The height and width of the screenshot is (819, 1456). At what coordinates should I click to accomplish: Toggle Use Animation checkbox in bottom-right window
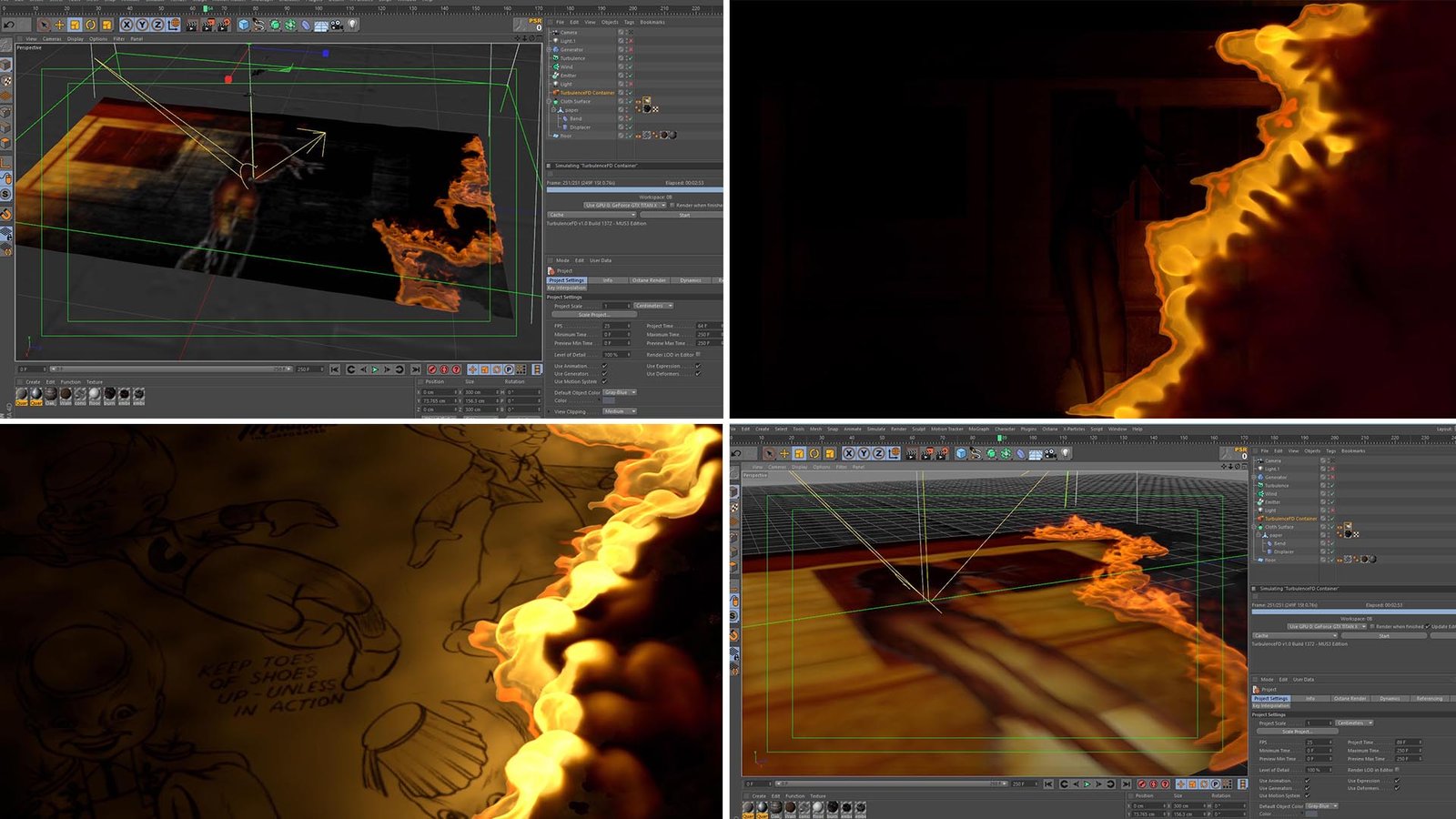tap(1308, 781)
